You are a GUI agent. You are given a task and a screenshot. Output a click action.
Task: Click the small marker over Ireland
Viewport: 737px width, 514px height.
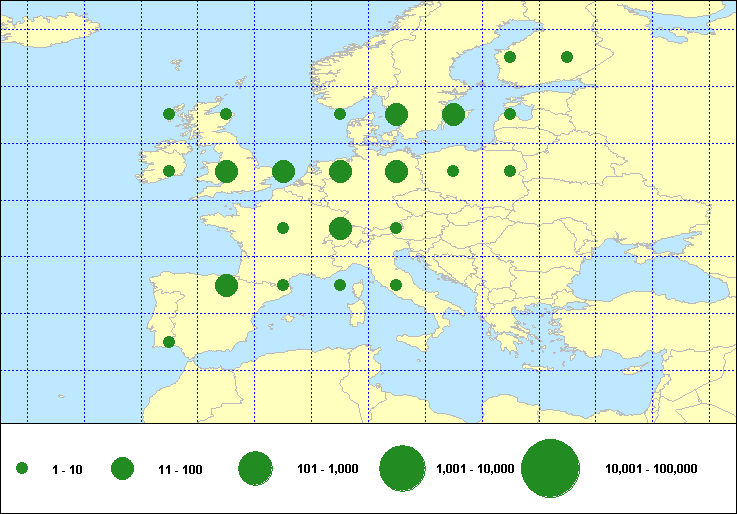169,171
